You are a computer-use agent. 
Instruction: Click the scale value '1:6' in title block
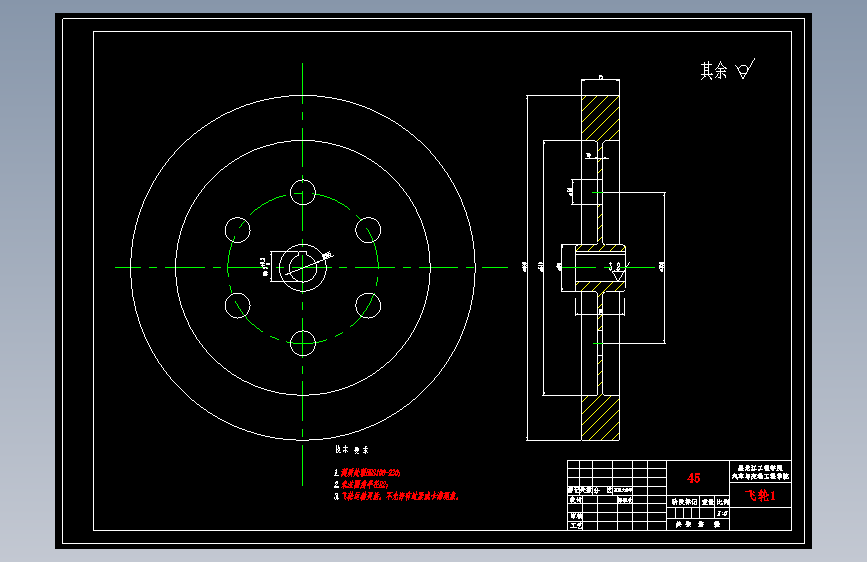pos(722,514)
